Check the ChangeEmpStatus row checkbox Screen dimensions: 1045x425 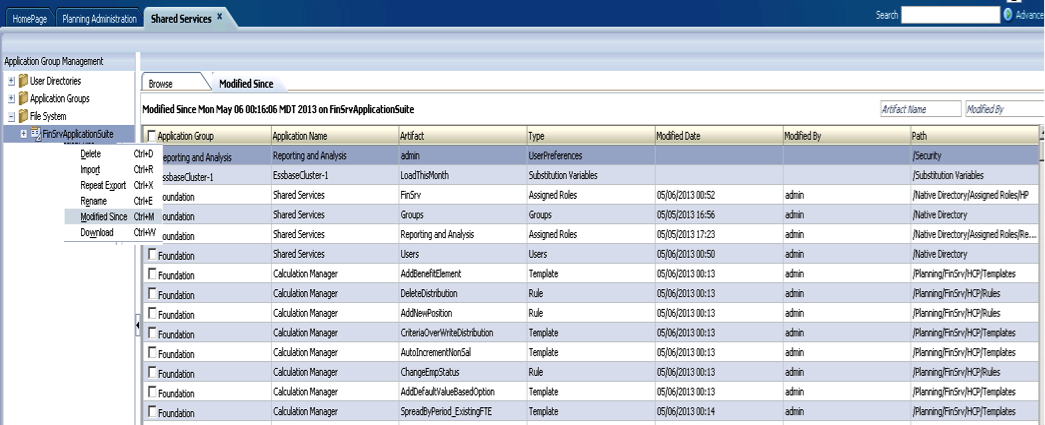(x=151, y=372)
